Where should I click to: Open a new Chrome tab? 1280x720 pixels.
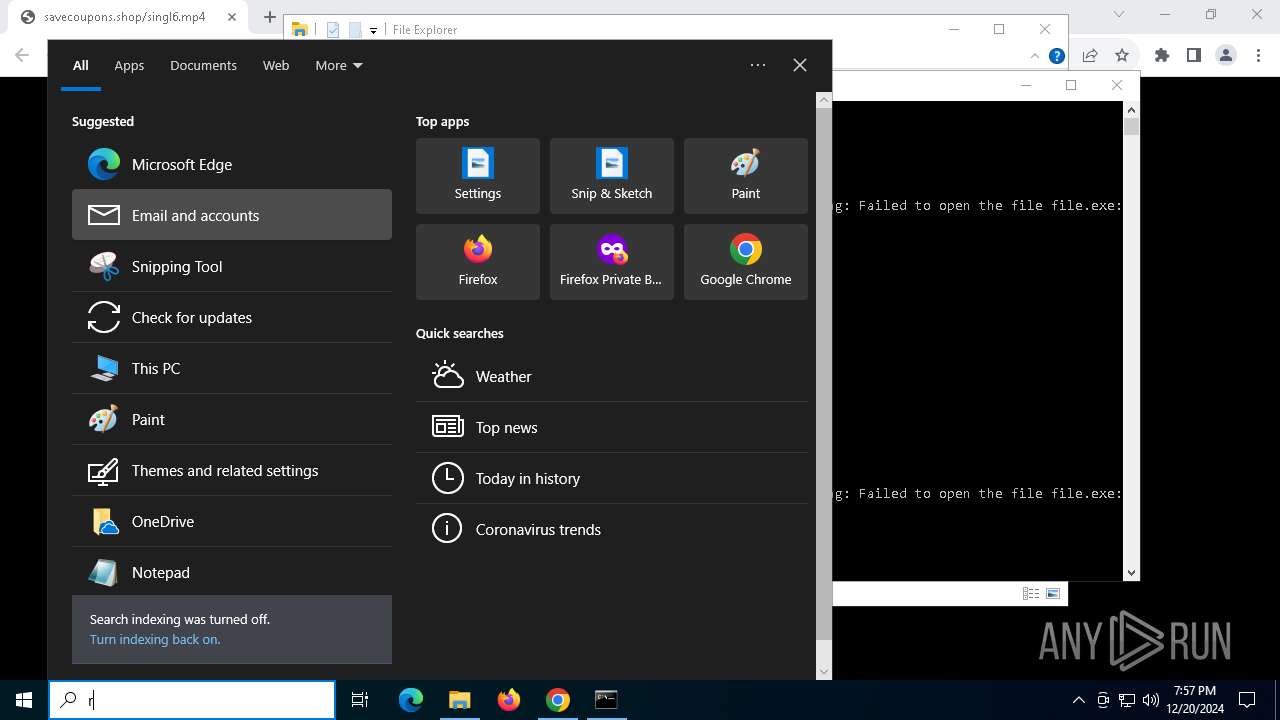tap(270, 17)
